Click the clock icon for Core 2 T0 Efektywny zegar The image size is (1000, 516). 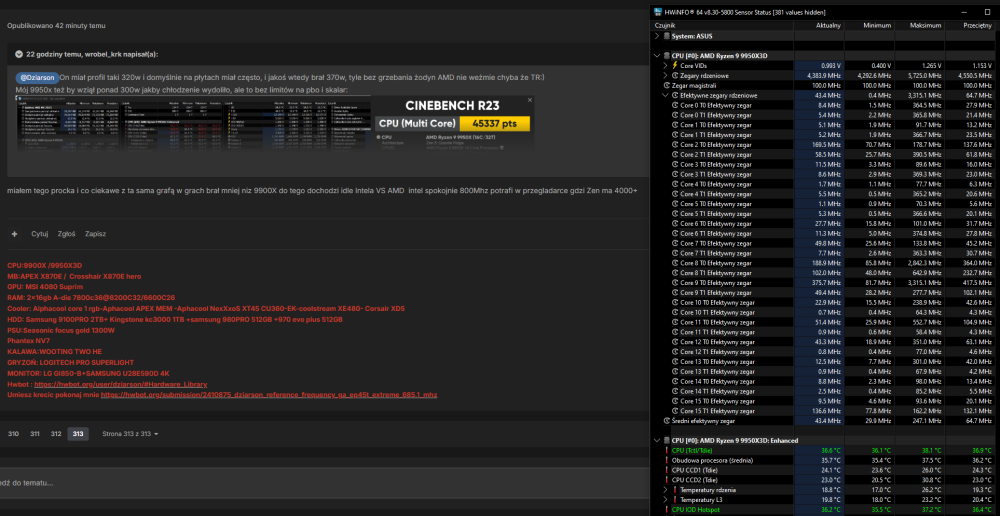pyautogui.click(x=675, y=145)
